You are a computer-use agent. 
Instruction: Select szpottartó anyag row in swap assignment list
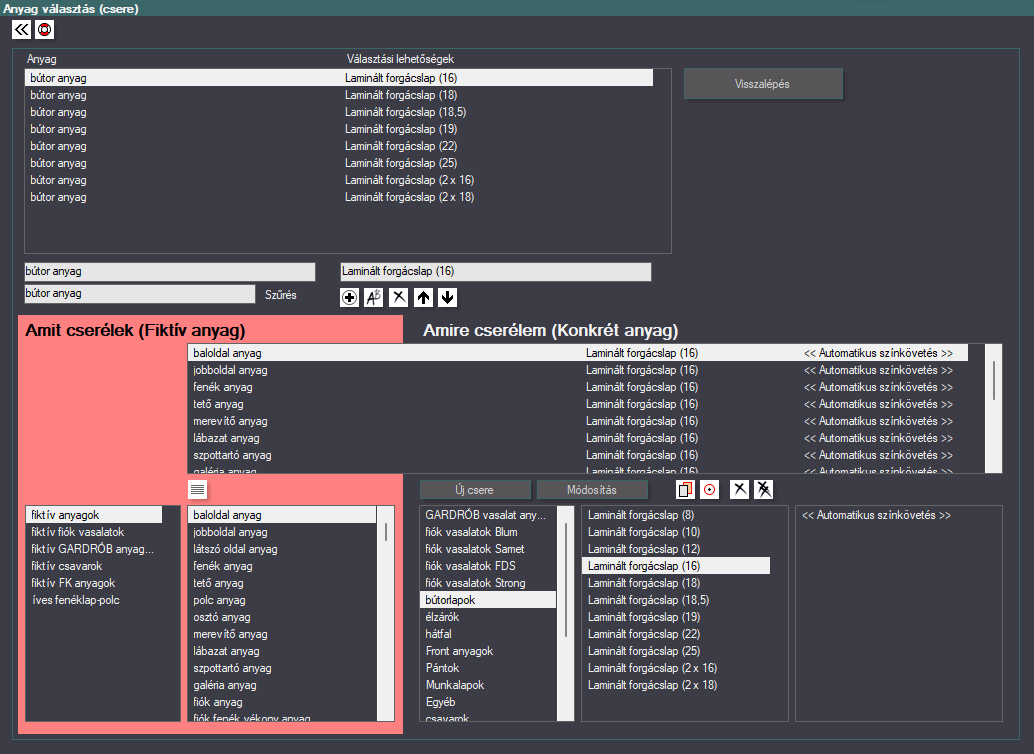[578, 455]
